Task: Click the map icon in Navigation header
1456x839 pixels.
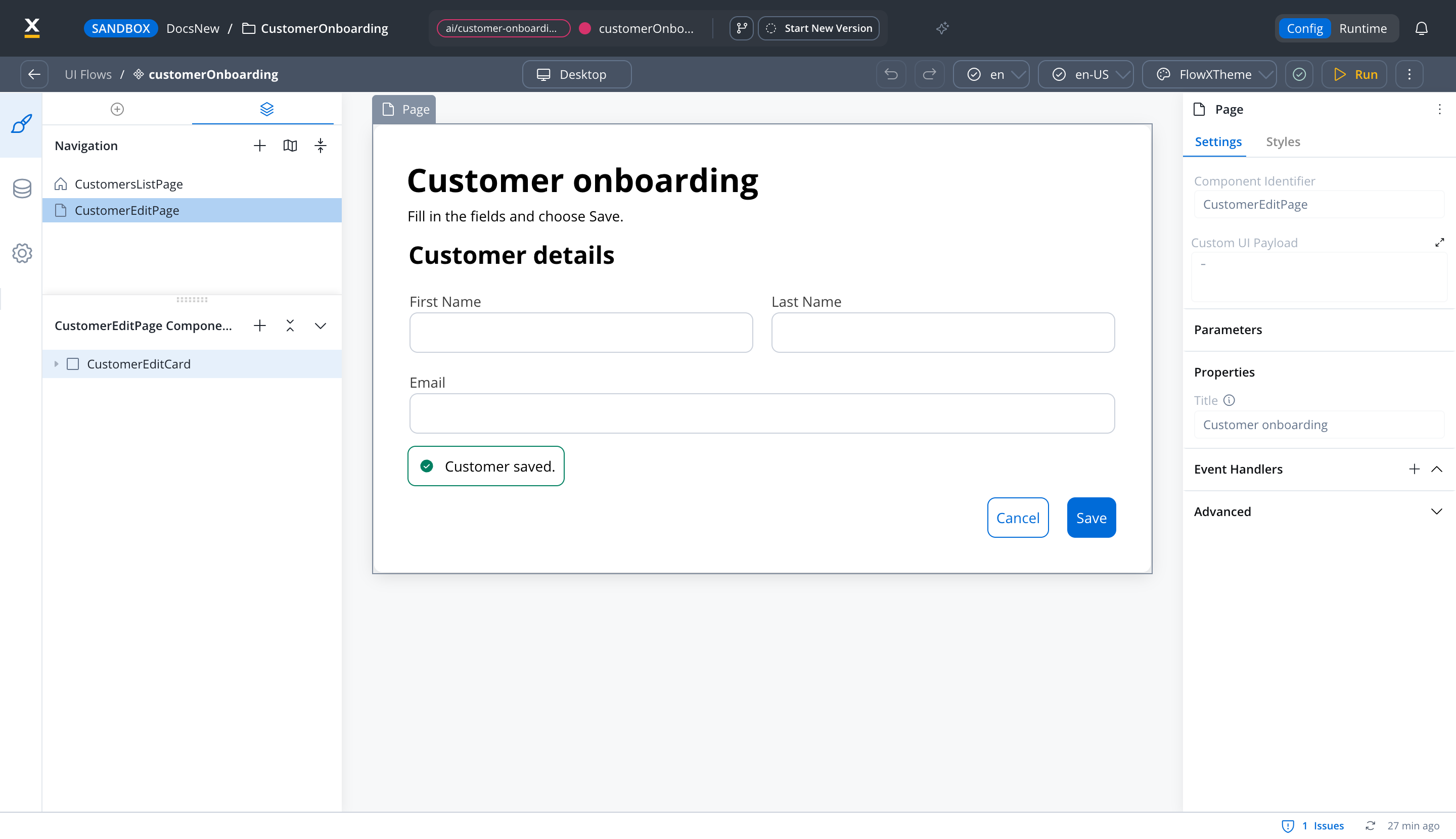Action: (x=290, y=146)
